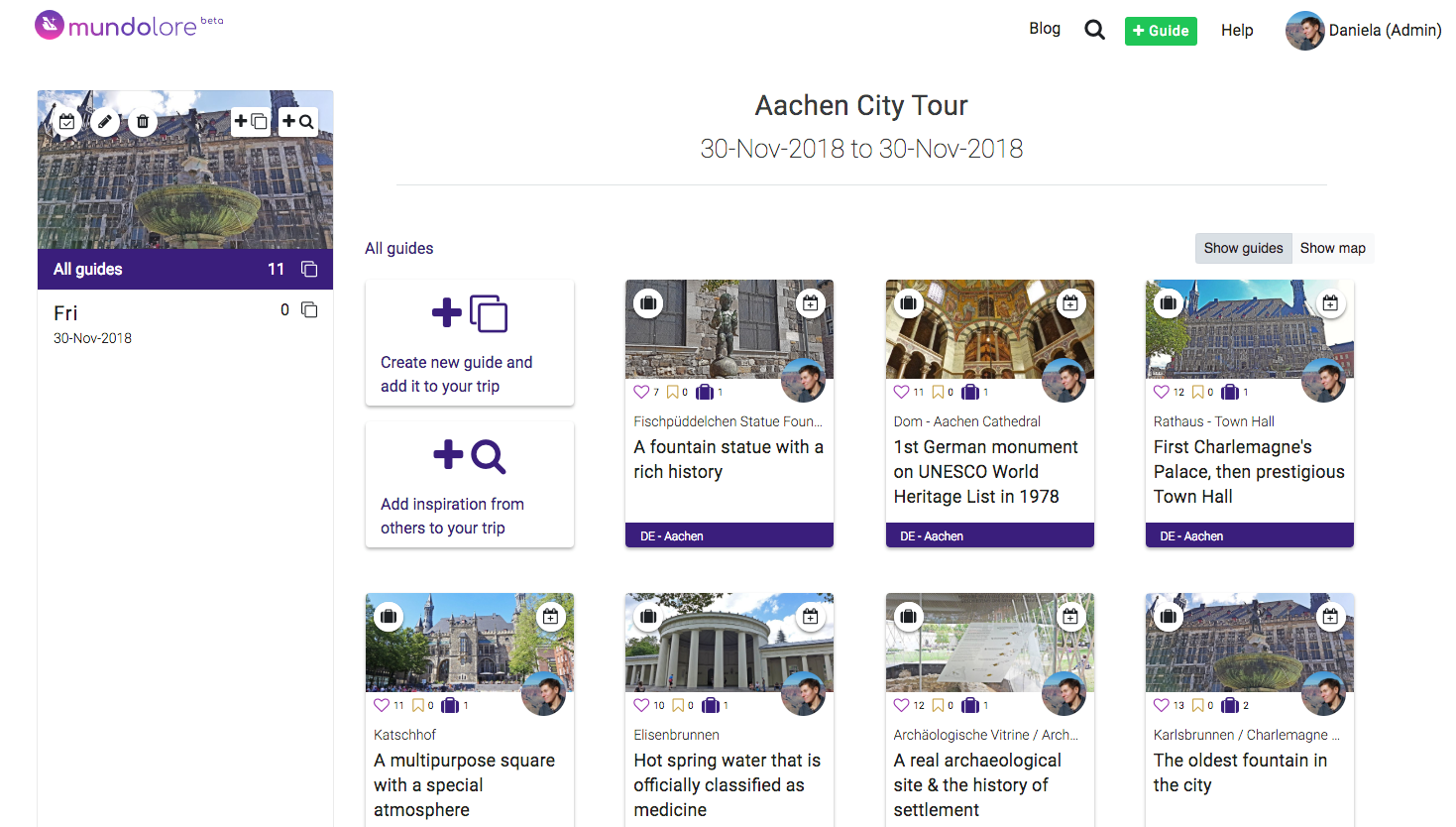Click calendar-plus icon on Elisenbrunnen card
This screenshot has height=827, width=1456.
tap(811, 616)
